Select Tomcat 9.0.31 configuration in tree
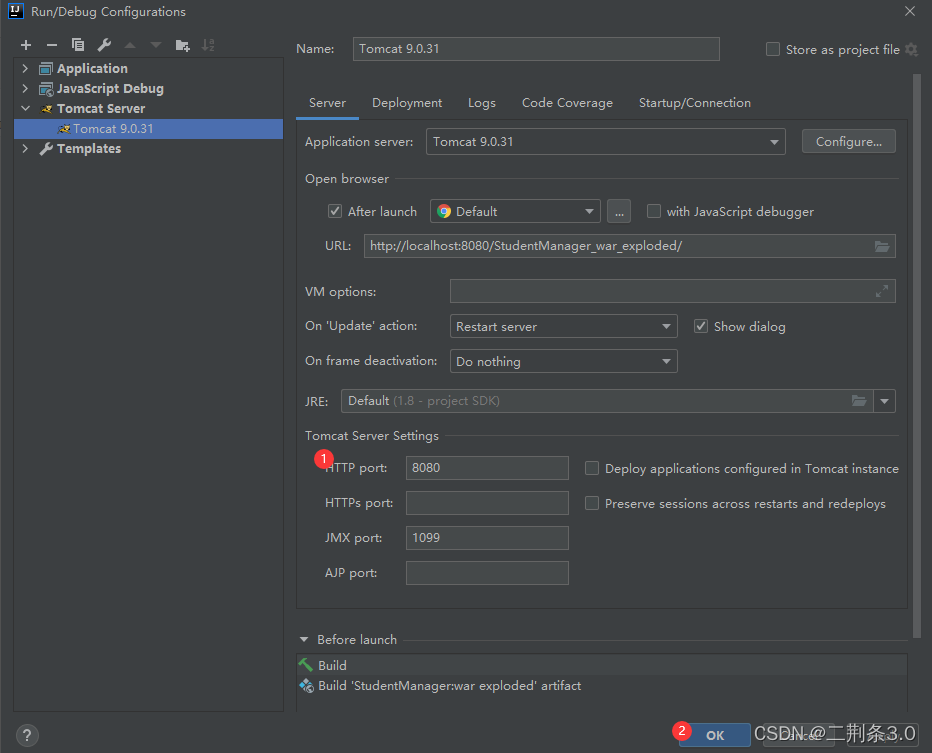932x753 pixels. click(148, 128)
